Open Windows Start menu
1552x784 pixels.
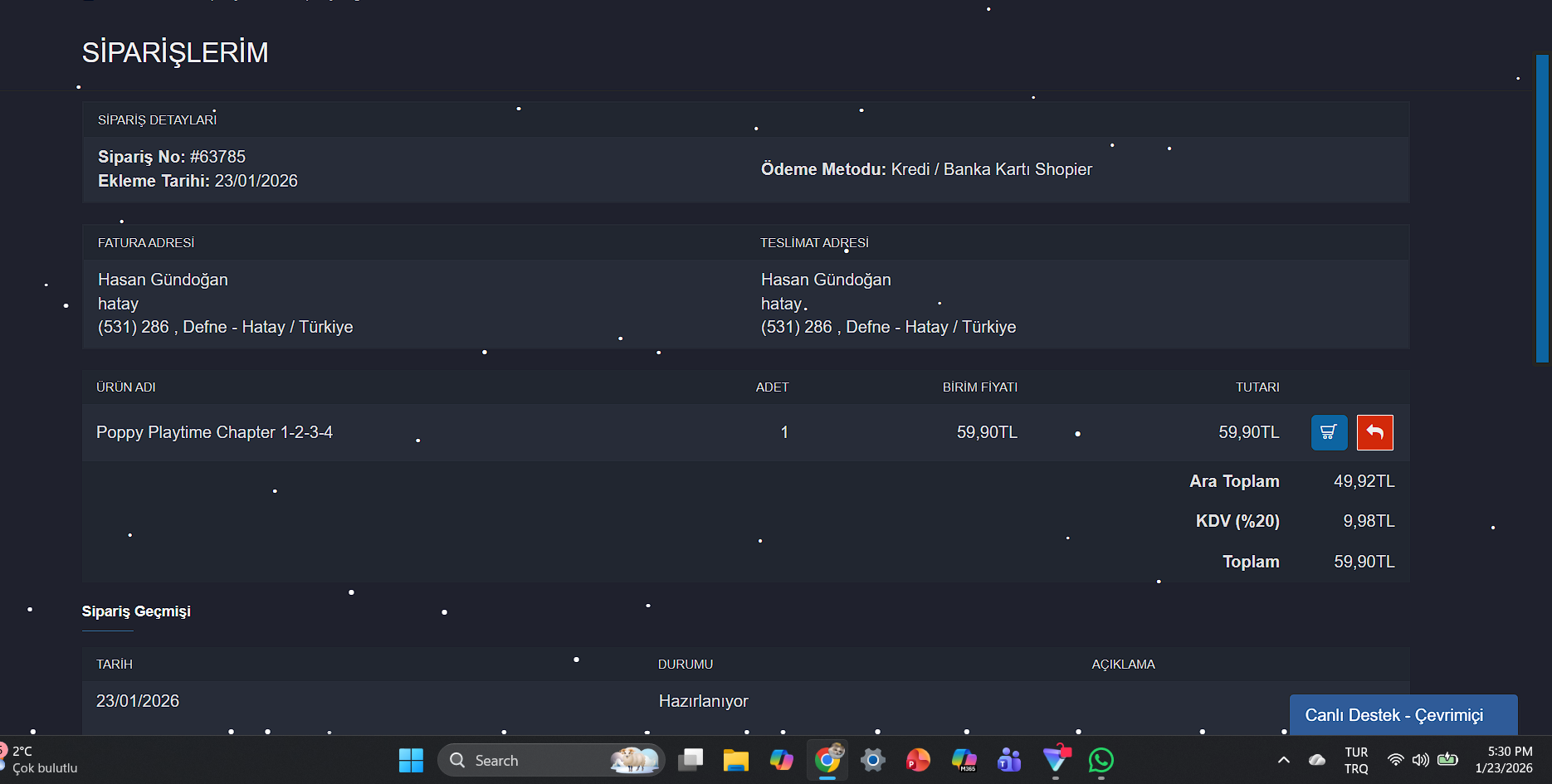tap(411, 760)
